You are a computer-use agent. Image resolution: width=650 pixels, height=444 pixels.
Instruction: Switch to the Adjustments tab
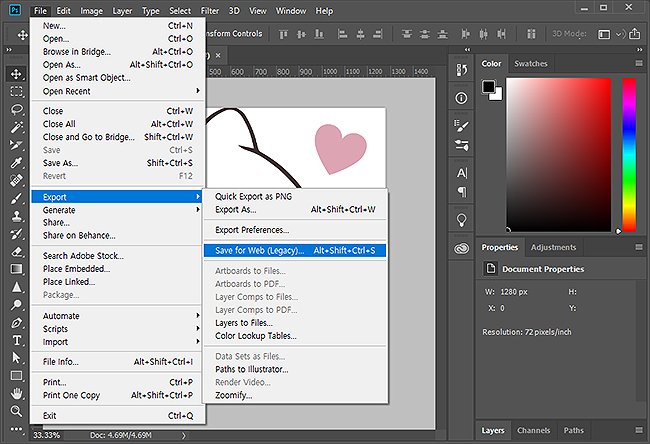tap(553, 247)
